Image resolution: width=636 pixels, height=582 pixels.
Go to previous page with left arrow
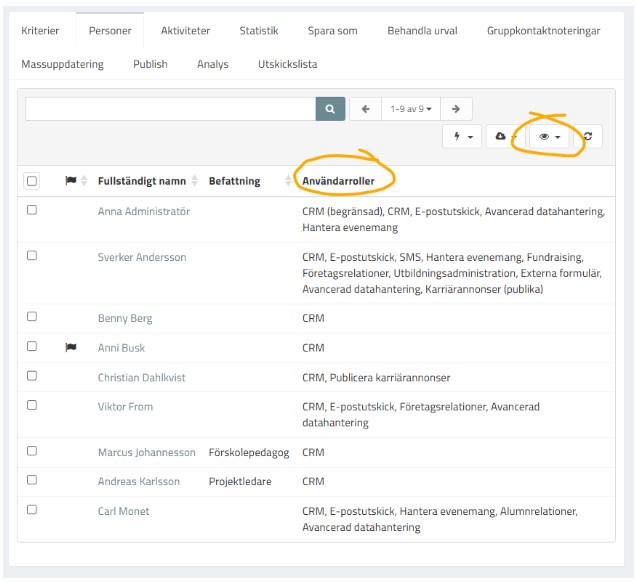(366, 109)
